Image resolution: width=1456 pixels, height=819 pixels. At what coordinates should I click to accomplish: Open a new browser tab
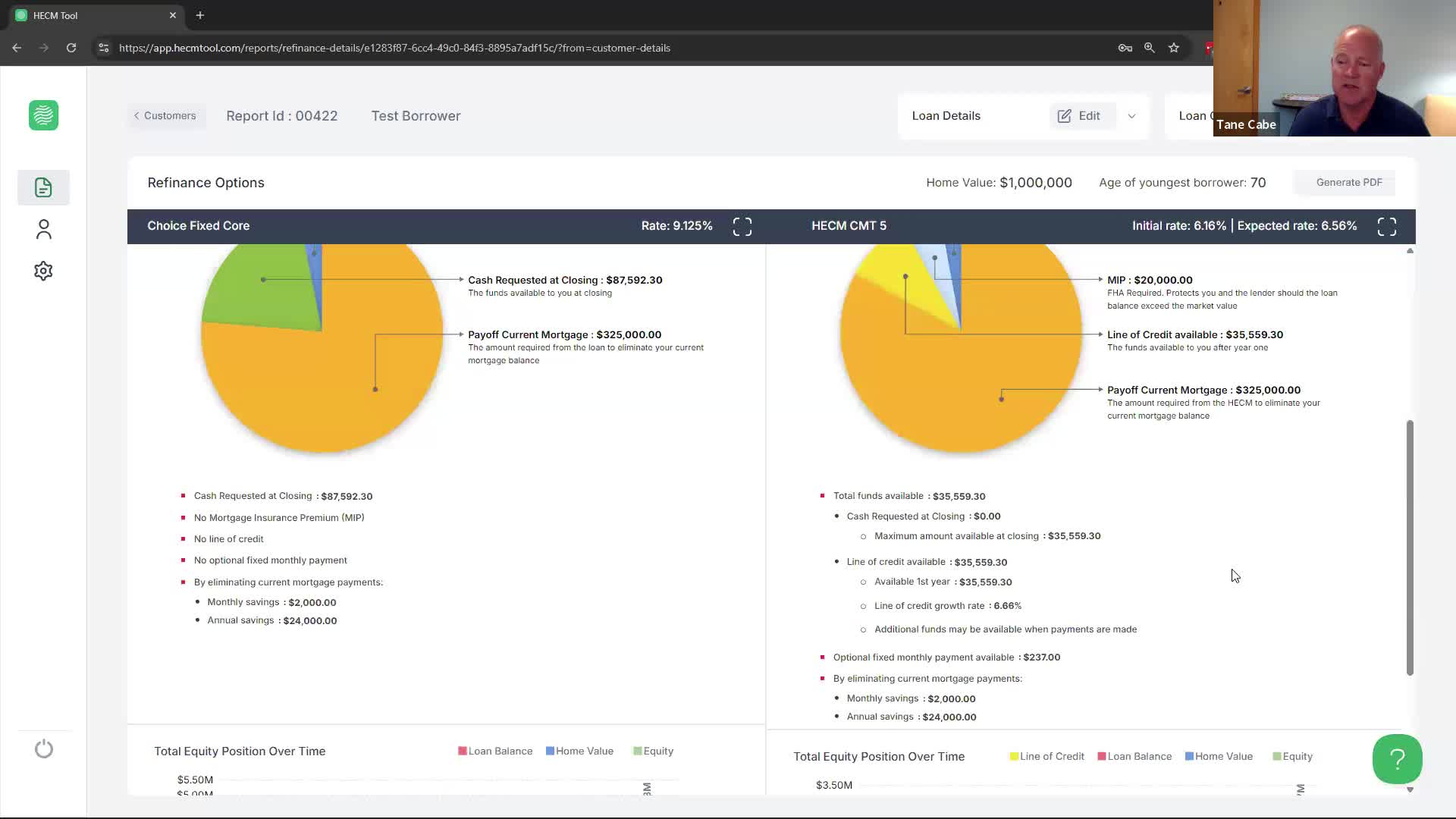point(200,15)
